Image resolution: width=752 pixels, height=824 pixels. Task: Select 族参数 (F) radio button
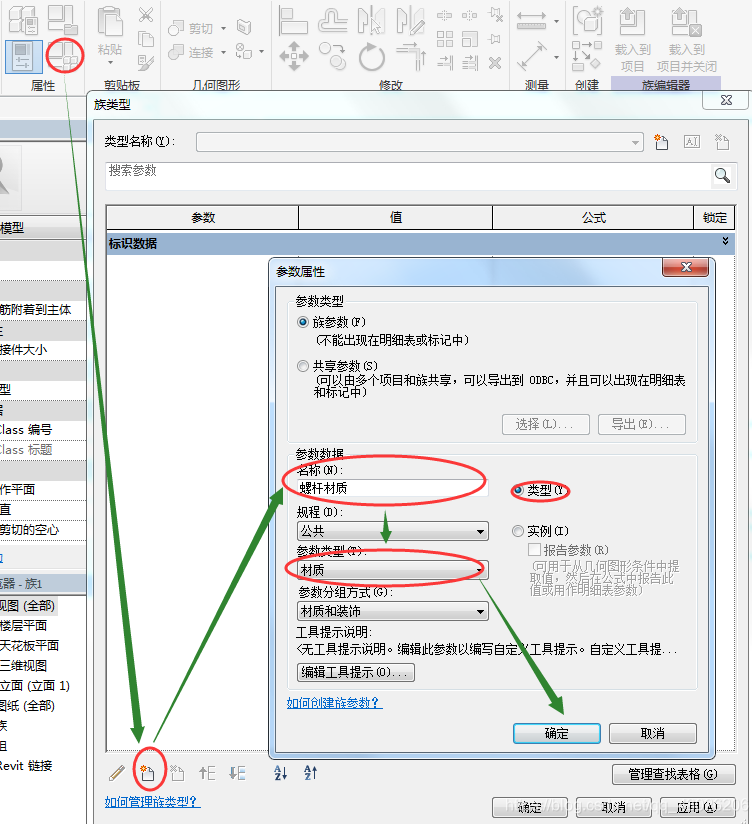point(303,322)
